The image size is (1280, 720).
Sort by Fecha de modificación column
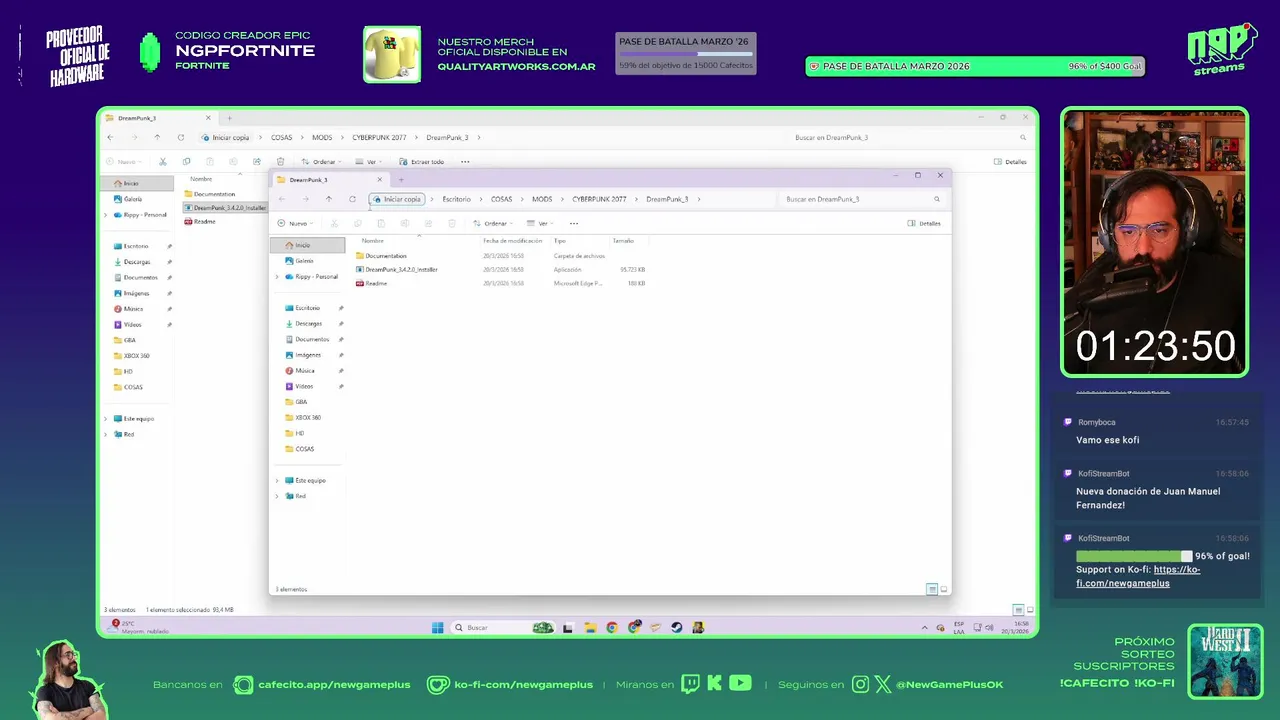coord(512,241)
